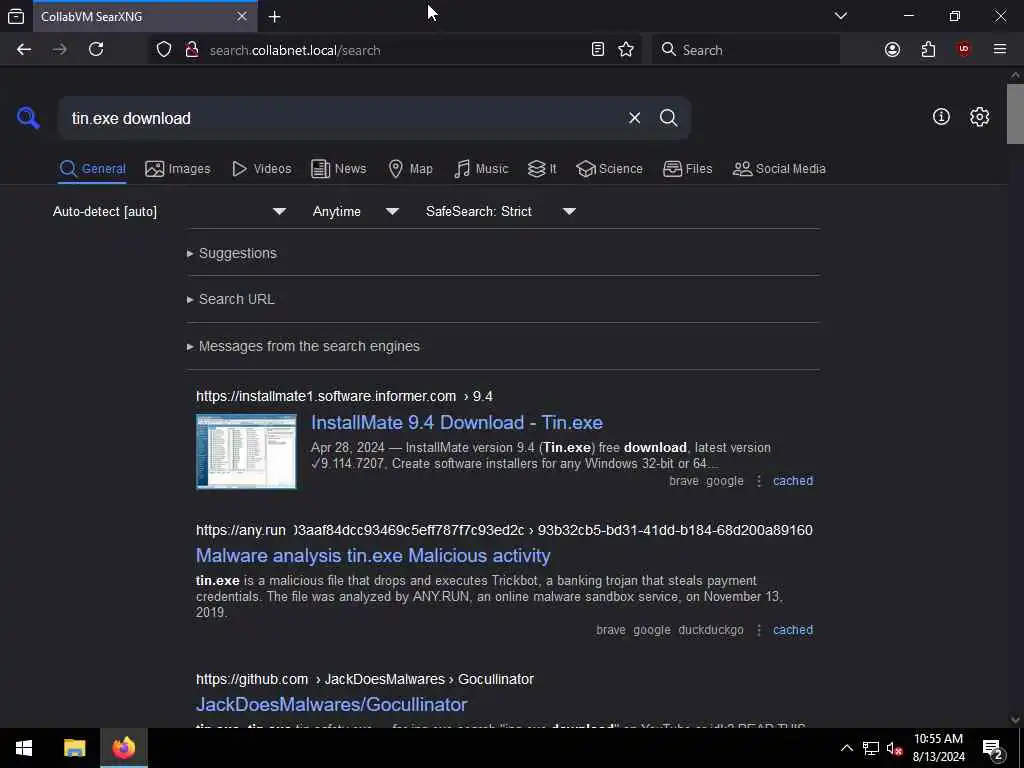
Task: Switch to the Music tab
Action: pos(481,169)
